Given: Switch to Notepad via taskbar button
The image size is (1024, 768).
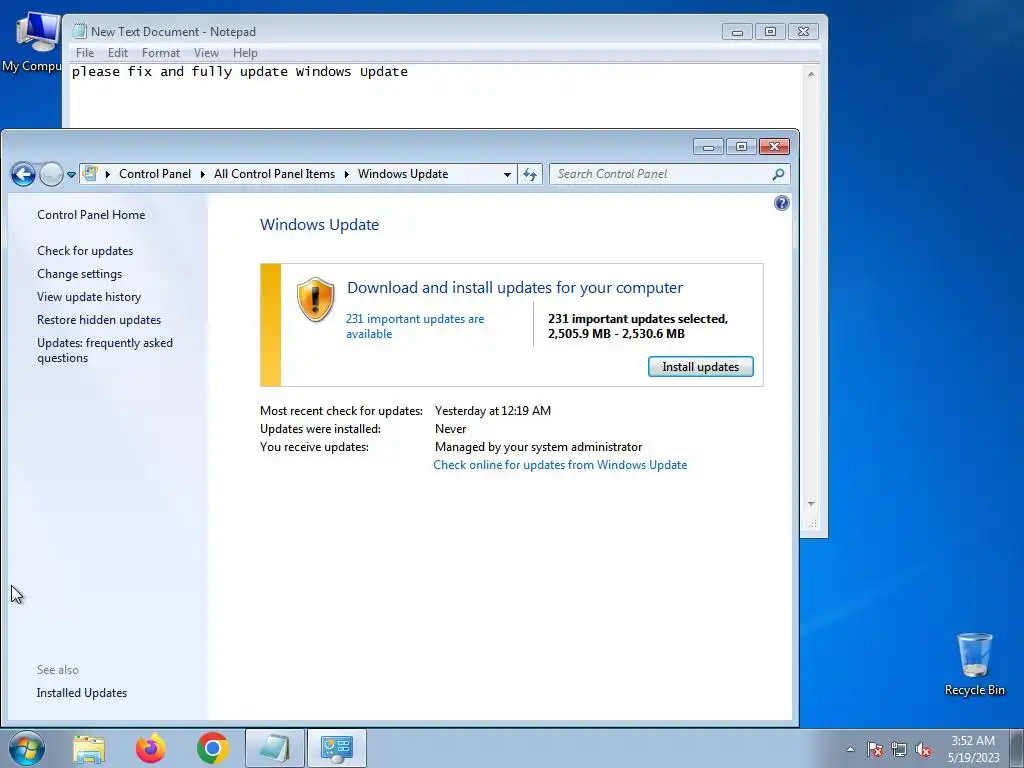Looking at the screenshot, I should click(274, 748).
